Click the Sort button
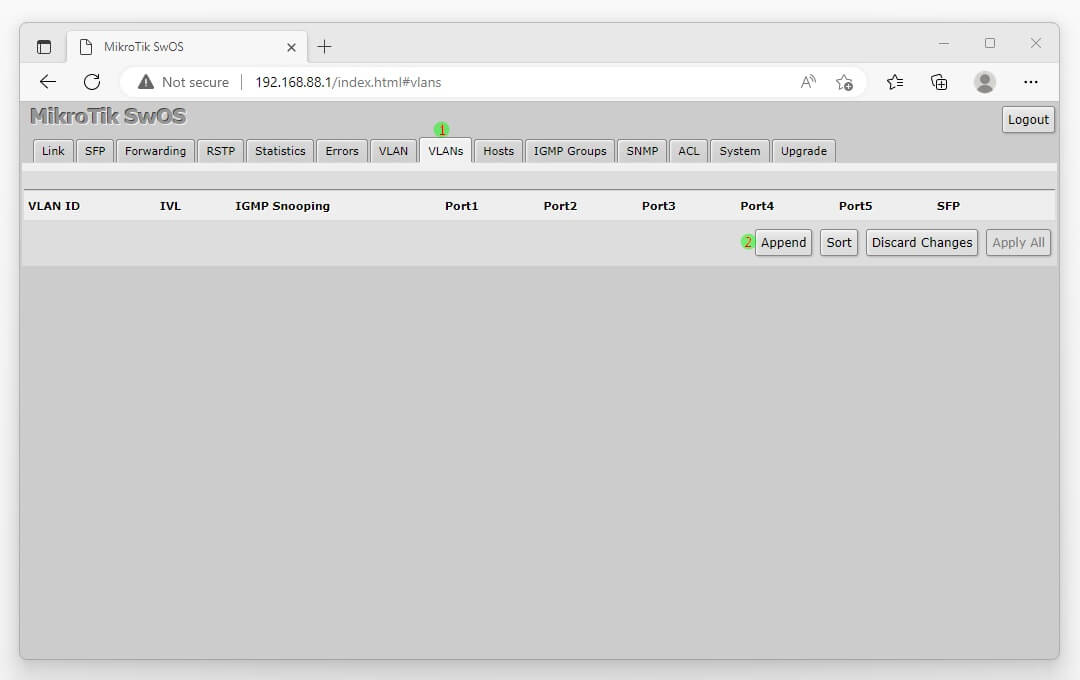The height and width of the screenshot is (680, 1080). click(839, 242)
